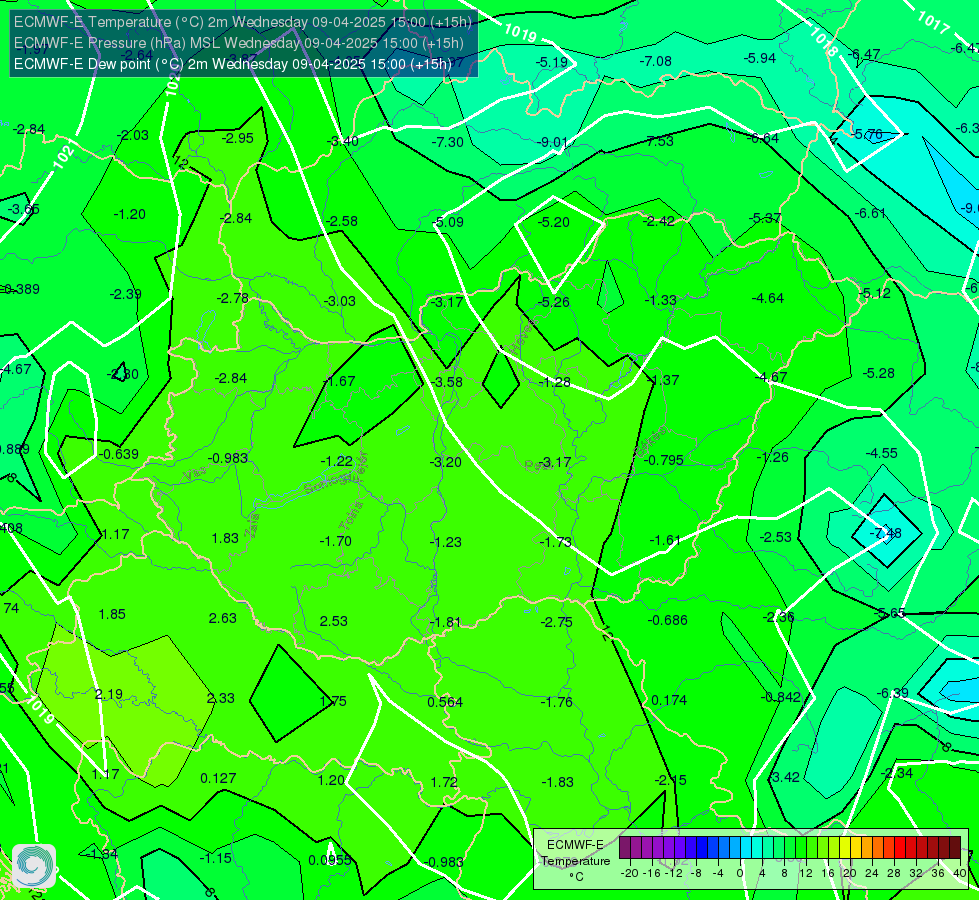Select the ECMWF-E Pressure MSL layer label
This screenshot has height=900, width=979.
[x=239, y=42]
